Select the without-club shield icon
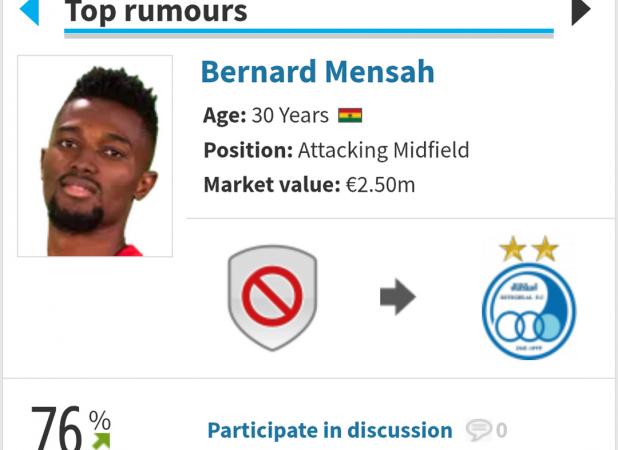 [272, 298]
